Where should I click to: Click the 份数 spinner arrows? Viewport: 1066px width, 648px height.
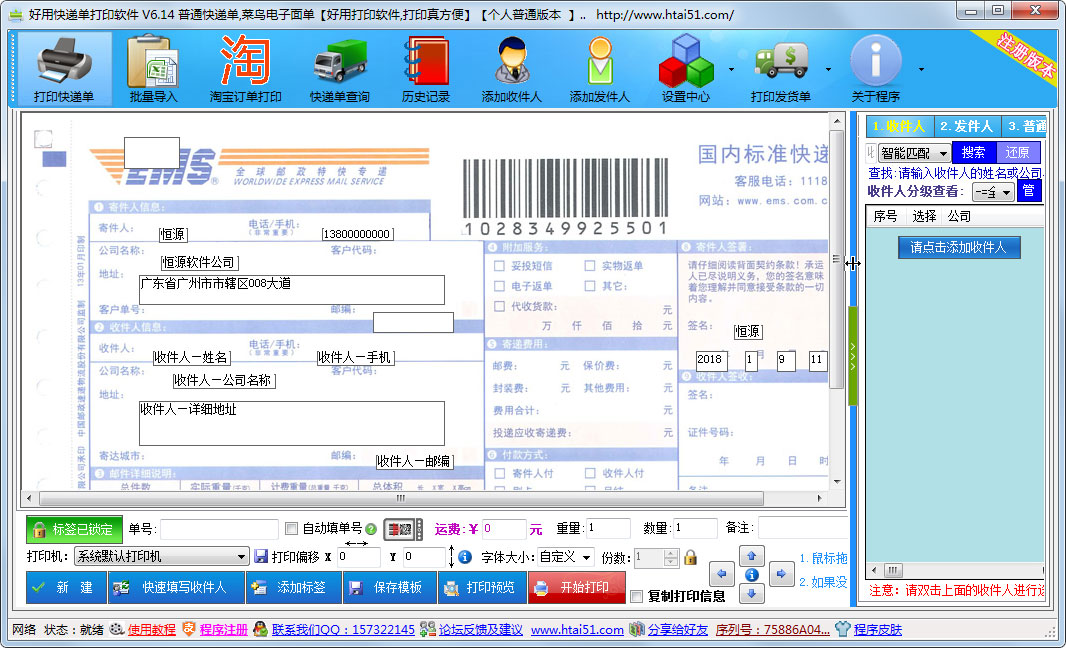coord(670,558)
